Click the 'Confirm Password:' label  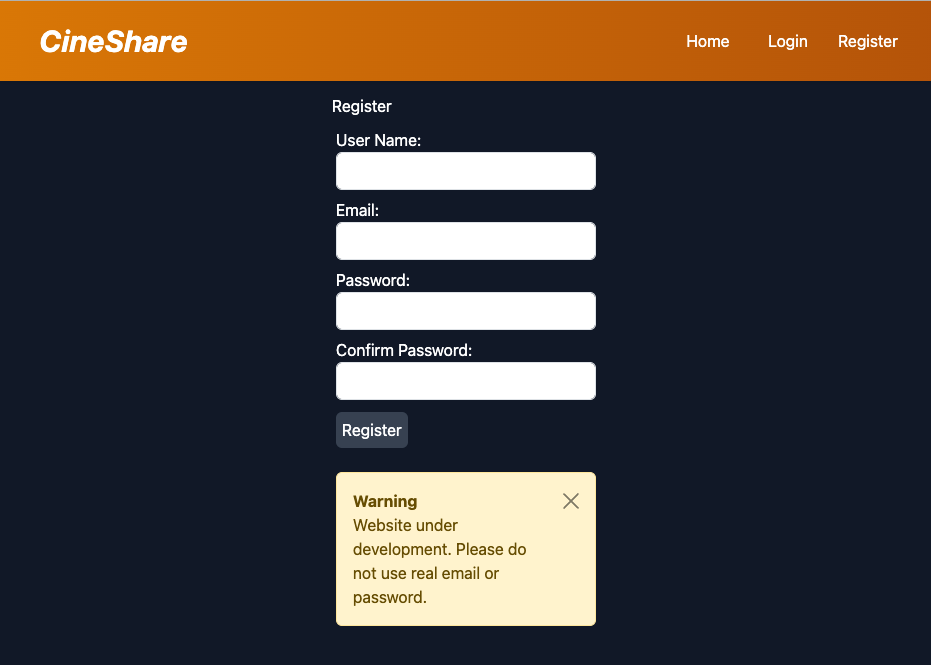(404, 350)
